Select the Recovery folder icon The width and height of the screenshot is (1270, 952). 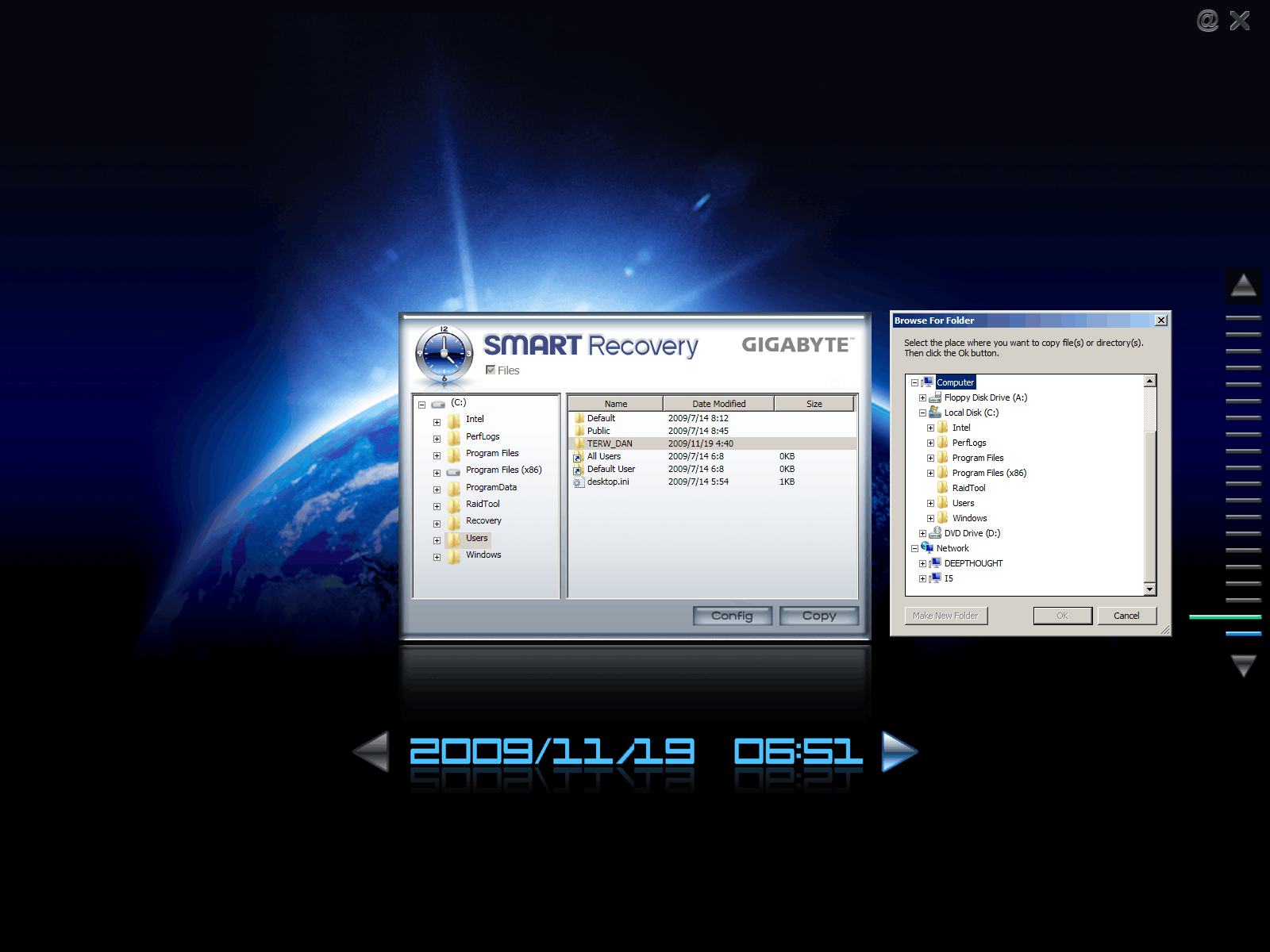pyautogui.click(x=454, y=522)
